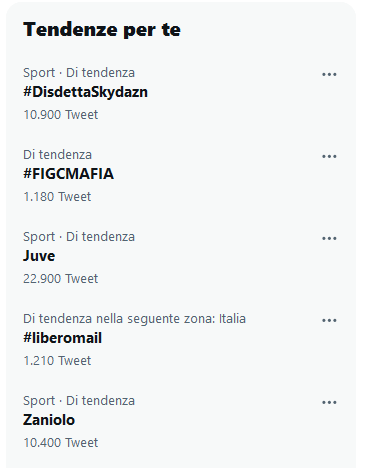Open more options for #DisdettaSkydazn trend
365x468 pixels.
[x=329, y=74]
